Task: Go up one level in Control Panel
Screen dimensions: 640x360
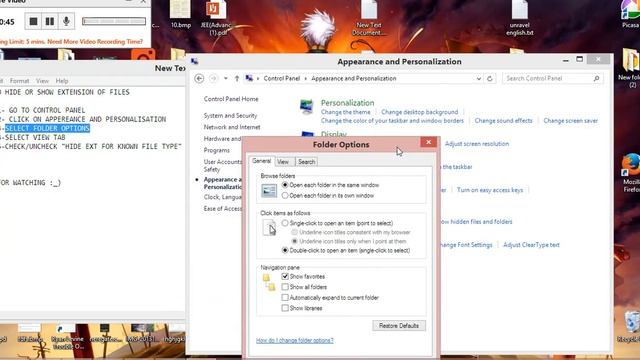Action: (x=237, y=78)
